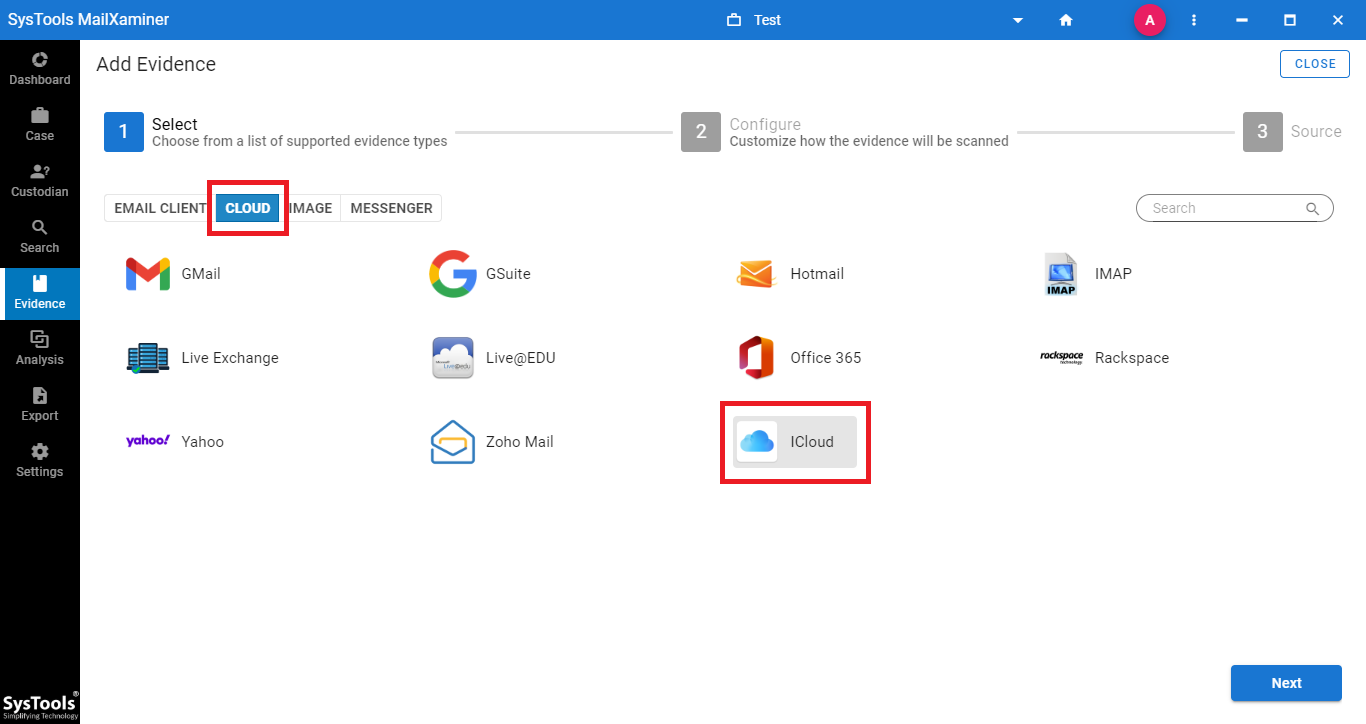This screenshot has width=1366, height=724.
Task: Click the Test case name in title bar
Action: [768, 20]
